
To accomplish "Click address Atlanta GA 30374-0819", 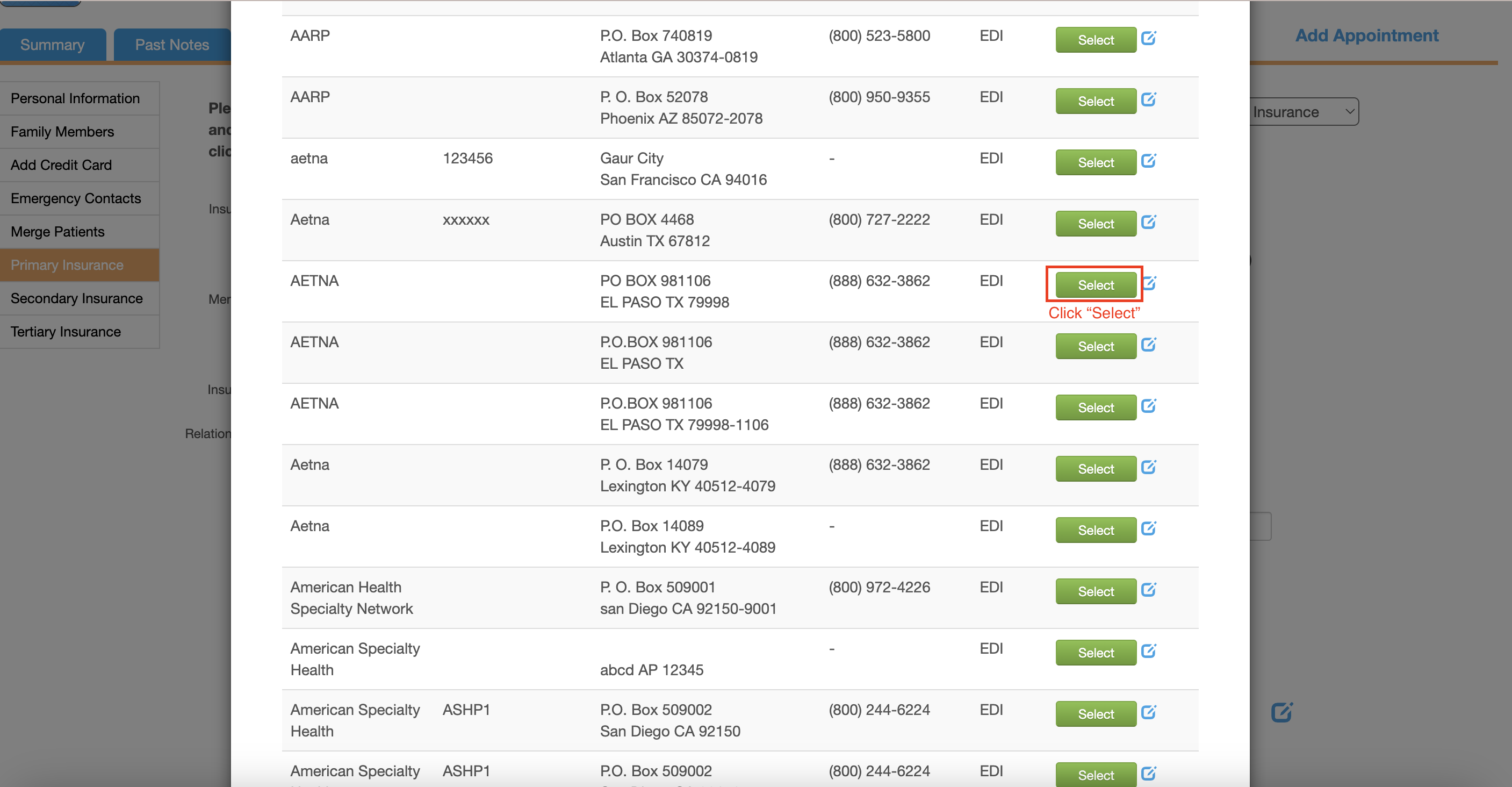I will click(679, 57).
